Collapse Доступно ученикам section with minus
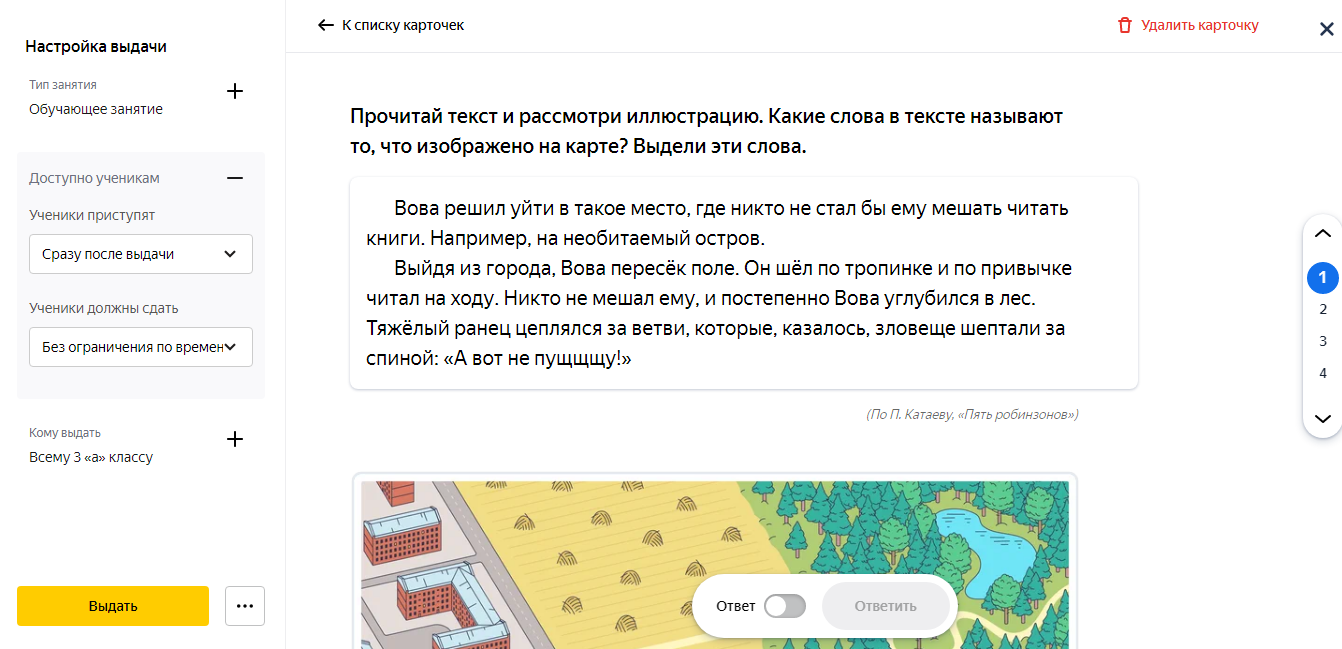The width and height of the screenshot is (1342, 649). tap(235, 178)
